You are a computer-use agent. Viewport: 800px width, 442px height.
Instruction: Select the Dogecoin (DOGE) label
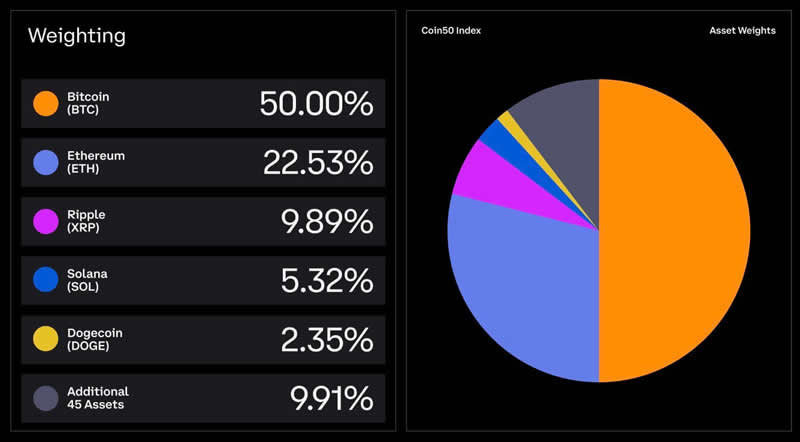94,339
